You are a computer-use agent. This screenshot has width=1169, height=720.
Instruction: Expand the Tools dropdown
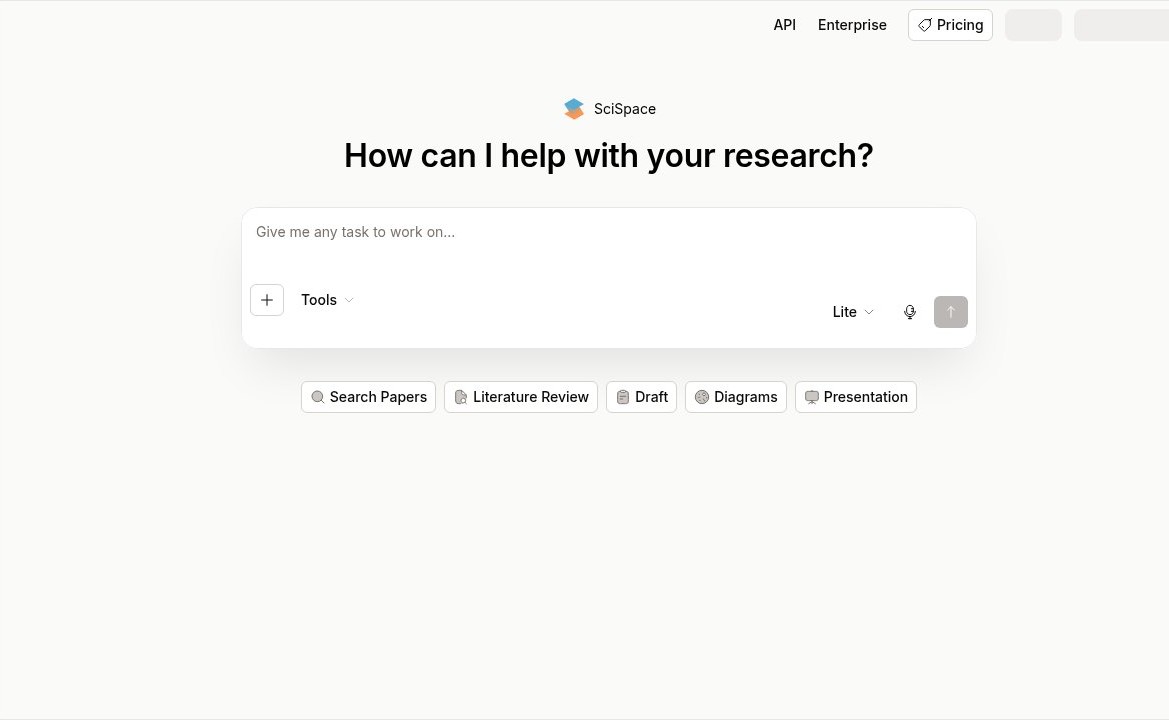pos(327,300)
